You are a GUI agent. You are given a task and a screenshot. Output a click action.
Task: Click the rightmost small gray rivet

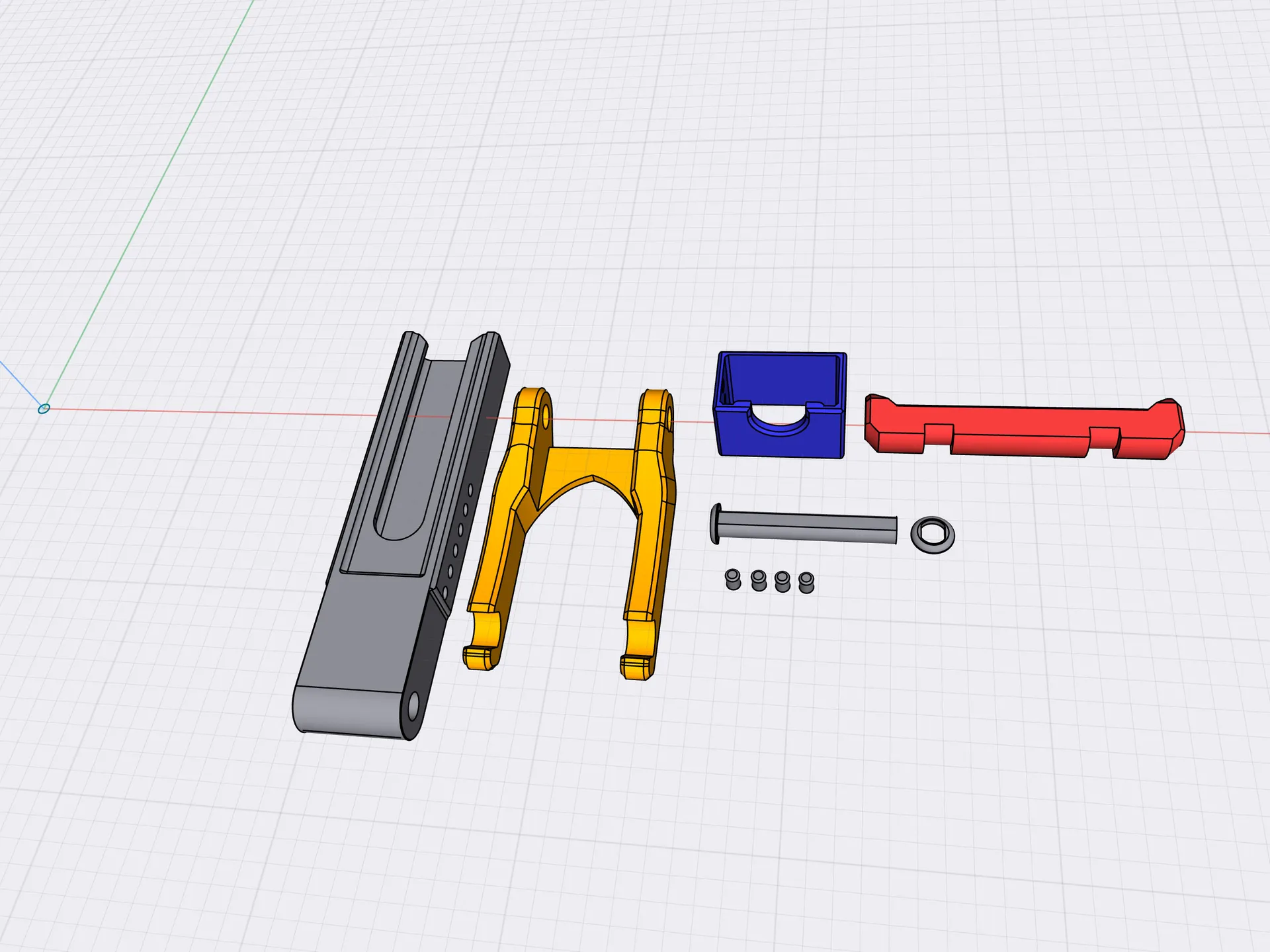coord(806,582)
